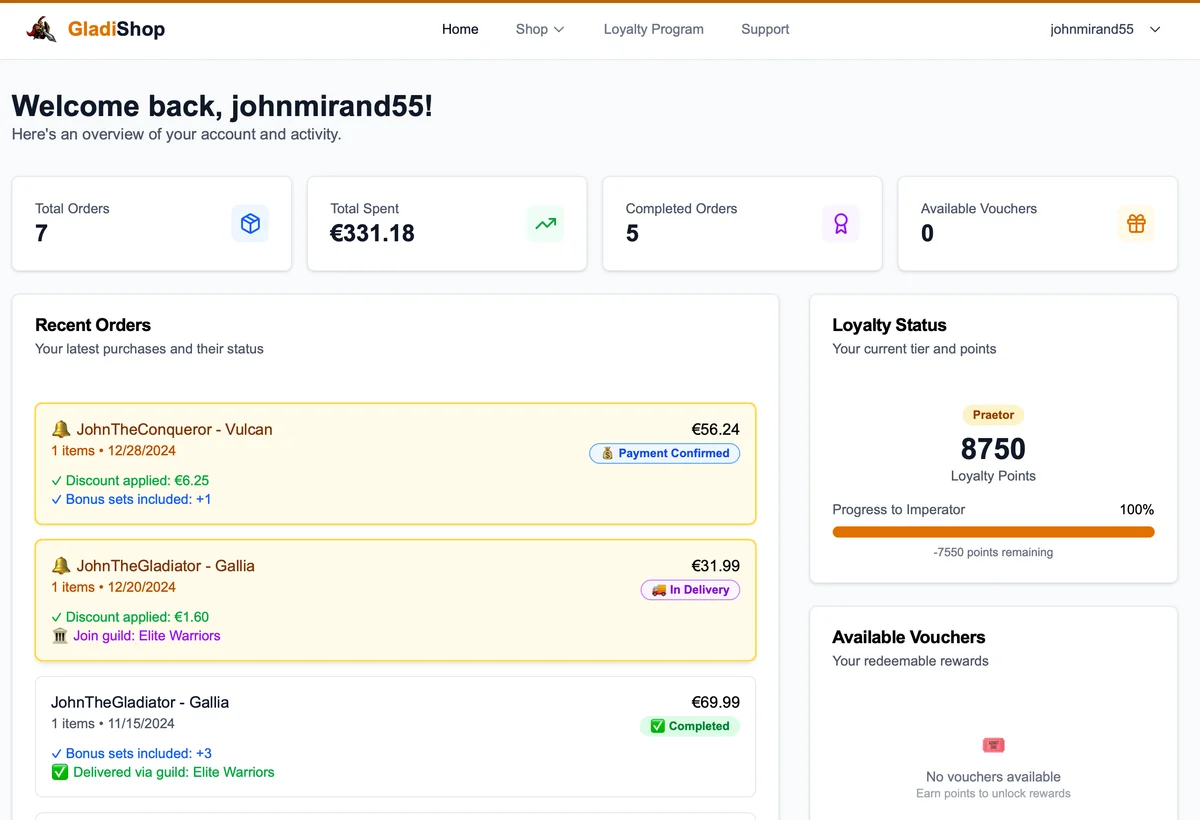Click the red ticket icon above No vouchers available

pyautogui.click(x=993, y=745)
